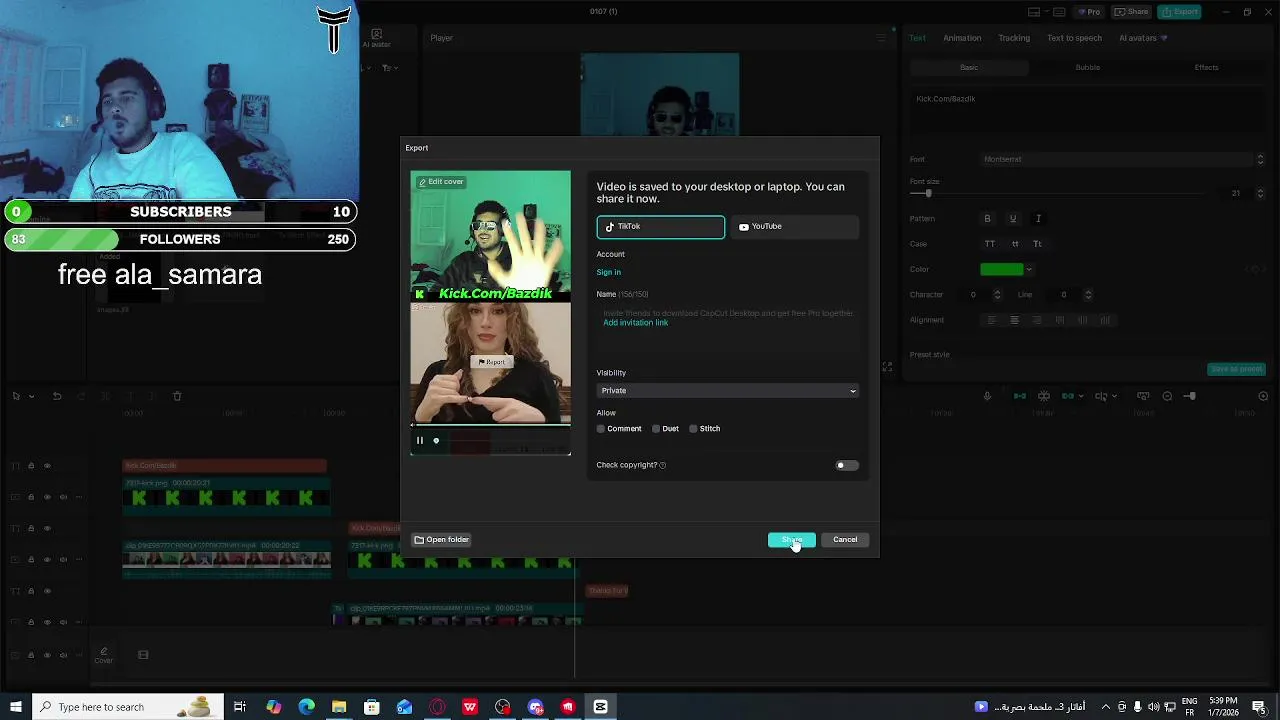This screenshot has height=720, width=1280.
Task: Open the text Color dropdown arrow
Action: (1029, 269)
